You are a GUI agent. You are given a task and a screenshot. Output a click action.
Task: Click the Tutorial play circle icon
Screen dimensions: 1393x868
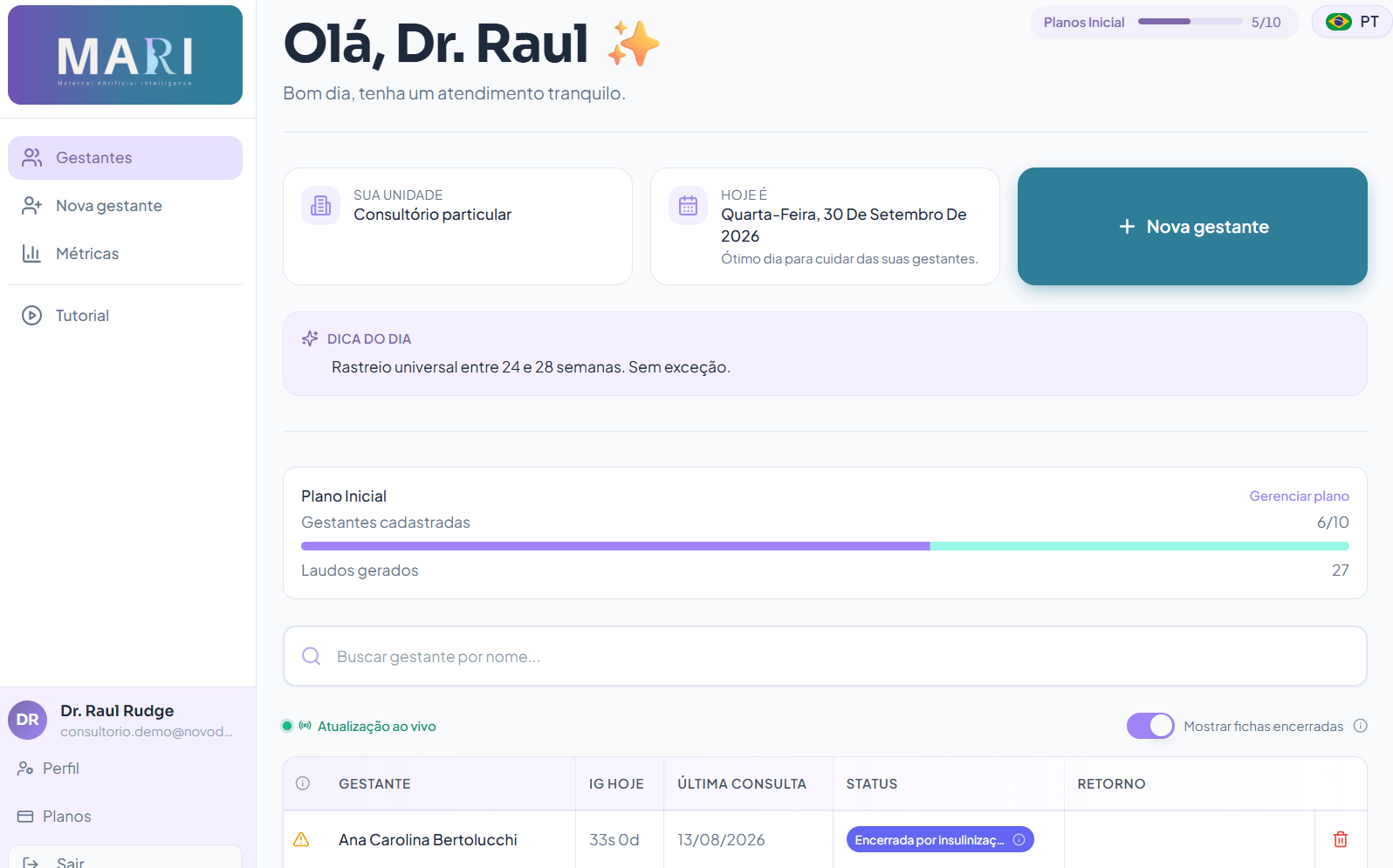31,316
